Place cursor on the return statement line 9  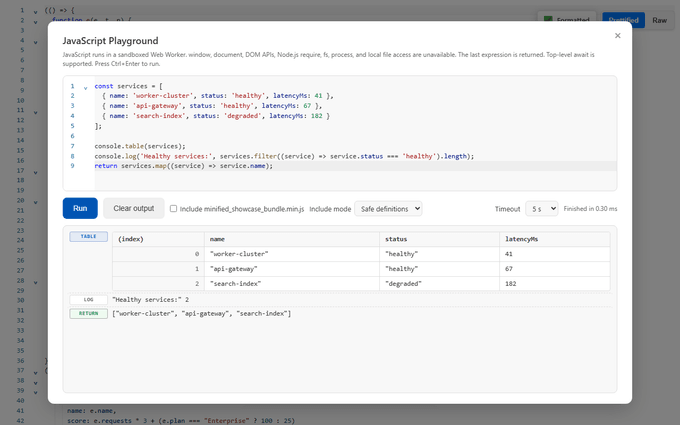184,166
